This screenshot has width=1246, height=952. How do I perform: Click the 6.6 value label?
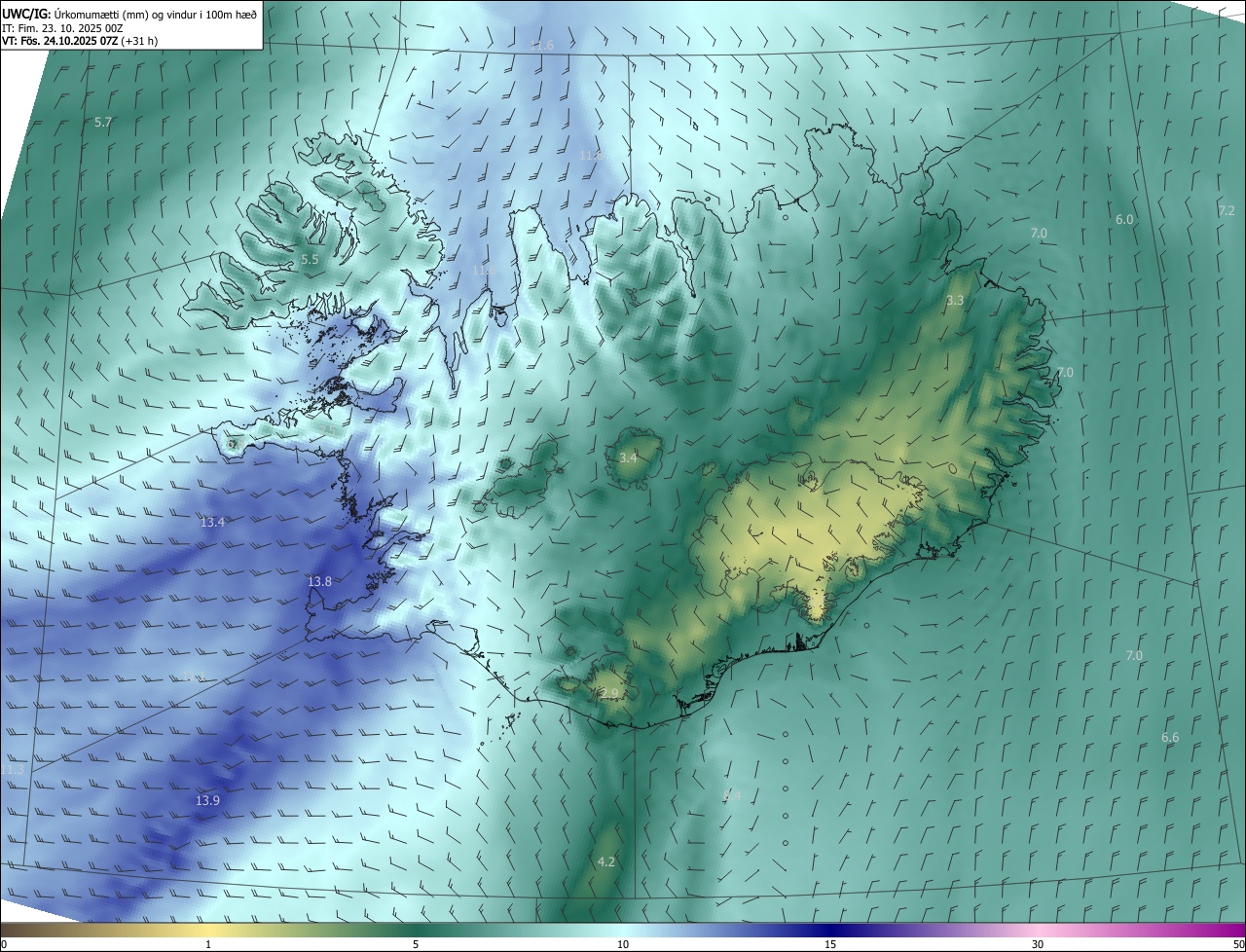(1170, 738)
